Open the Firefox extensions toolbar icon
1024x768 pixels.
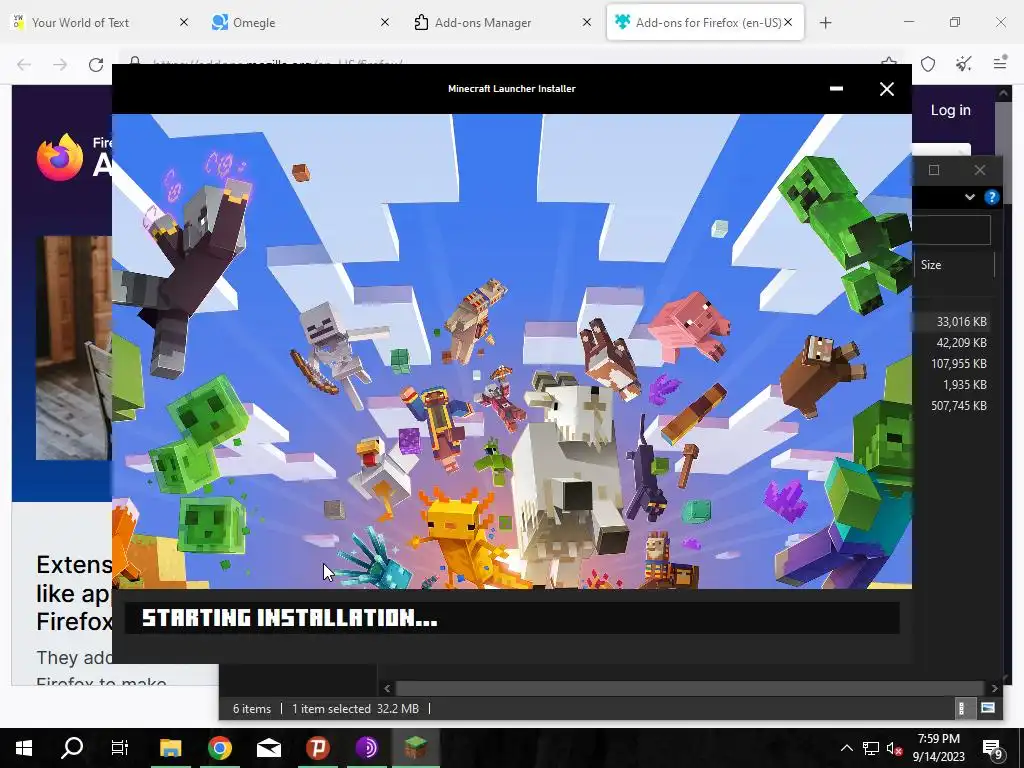[x=964, y=64]
